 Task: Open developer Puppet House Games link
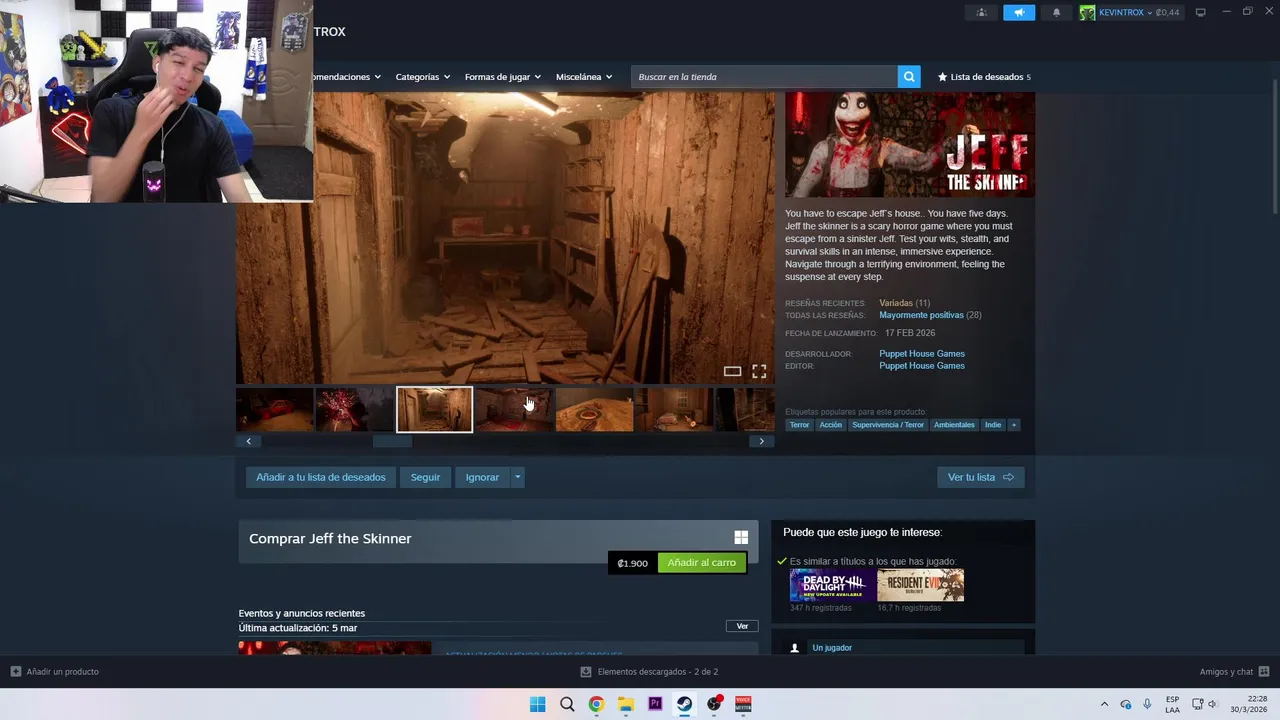[x=922, y=354]
